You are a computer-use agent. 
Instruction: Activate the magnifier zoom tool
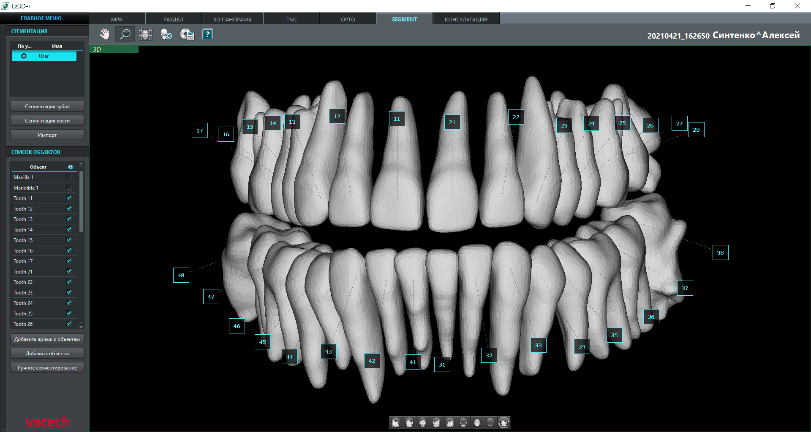125,34
